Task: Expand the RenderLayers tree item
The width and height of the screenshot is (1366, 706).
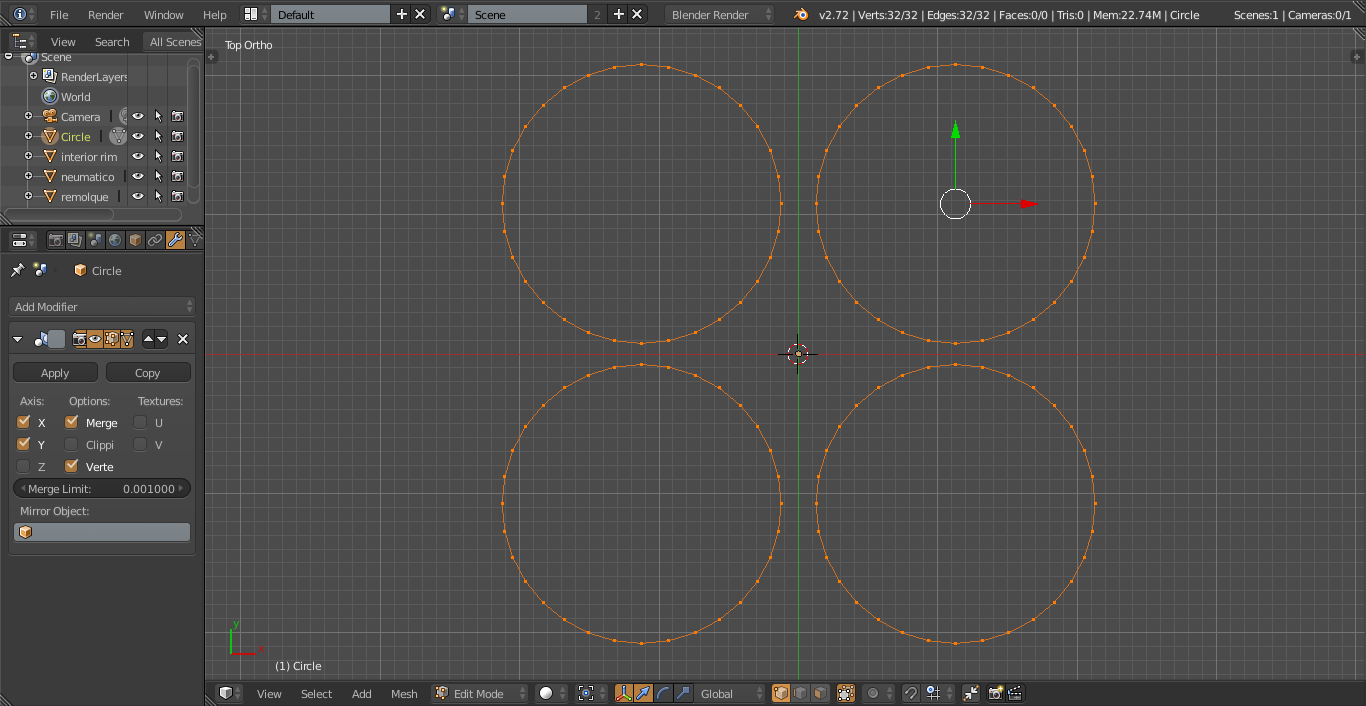Action: [x=33, y=76]
